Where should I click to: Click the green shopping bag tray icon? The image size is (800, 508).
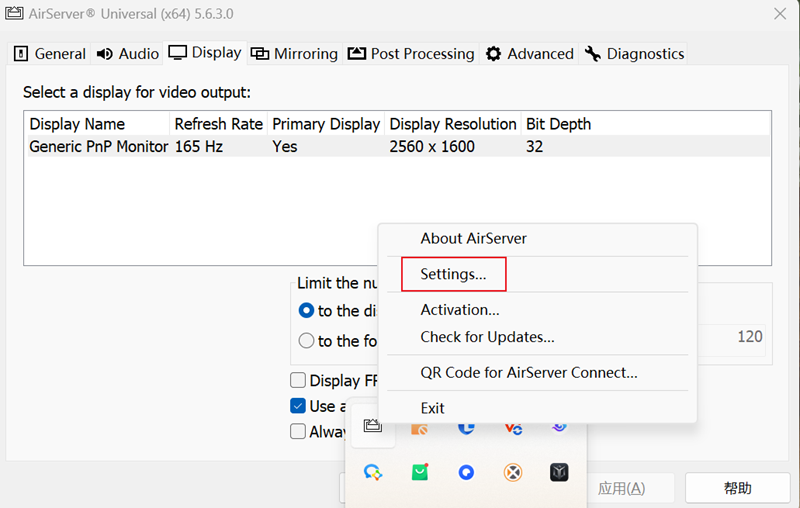[x=420, y=472]
